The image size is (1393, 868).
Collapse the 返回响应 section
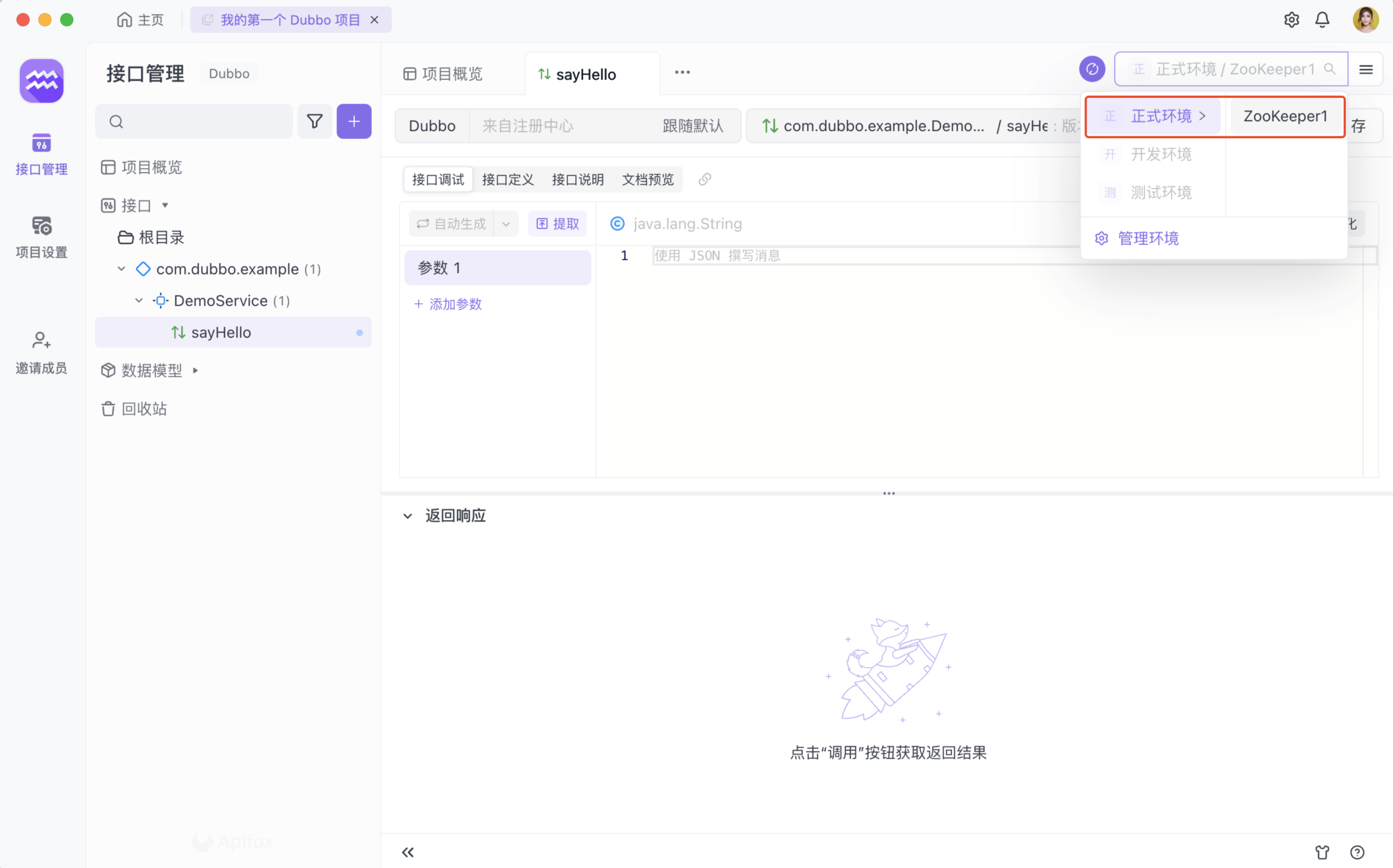coord(408,516)
